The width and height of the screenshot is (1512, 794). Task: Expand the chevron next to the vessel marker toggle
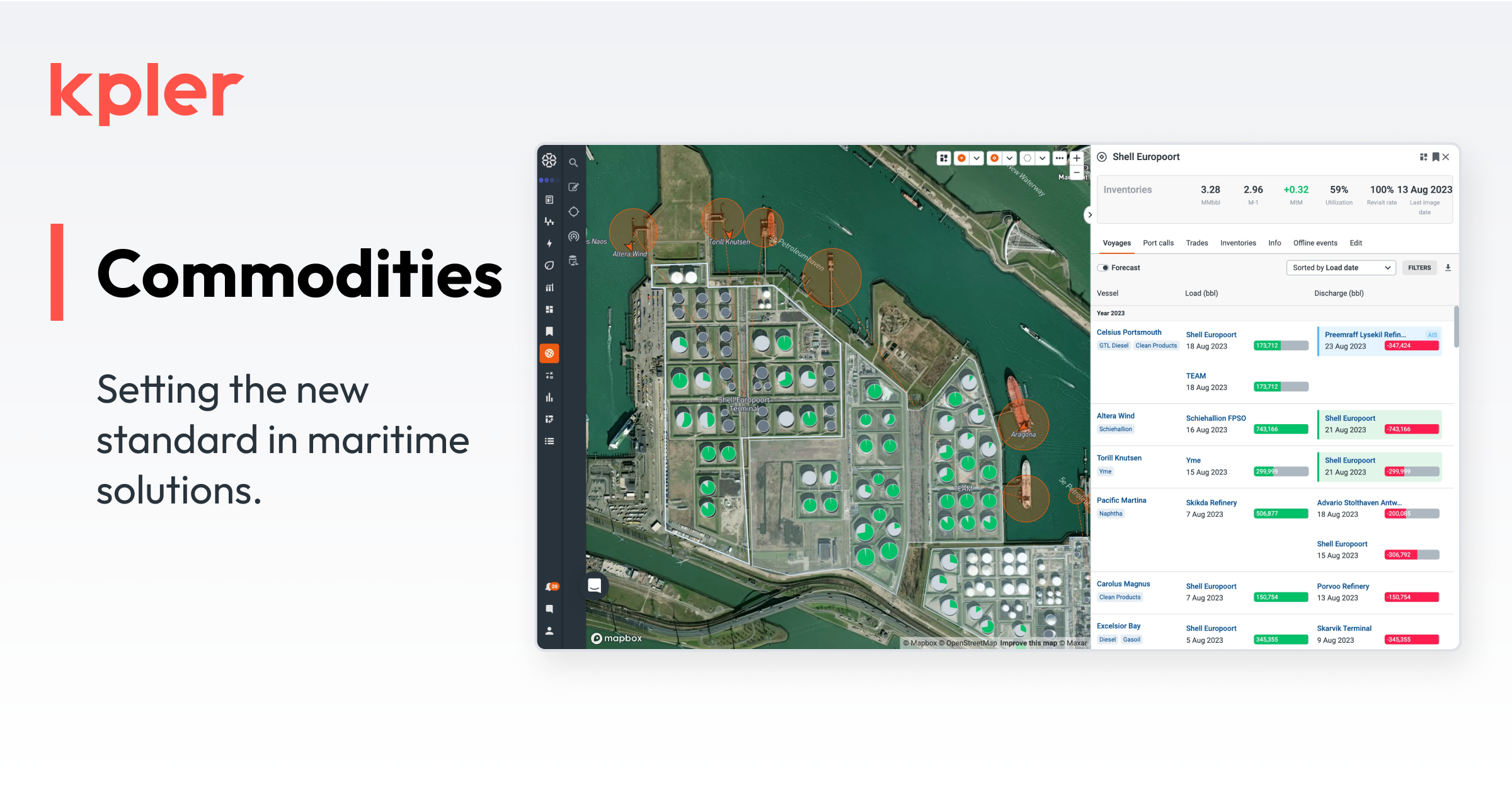(976, 158)
